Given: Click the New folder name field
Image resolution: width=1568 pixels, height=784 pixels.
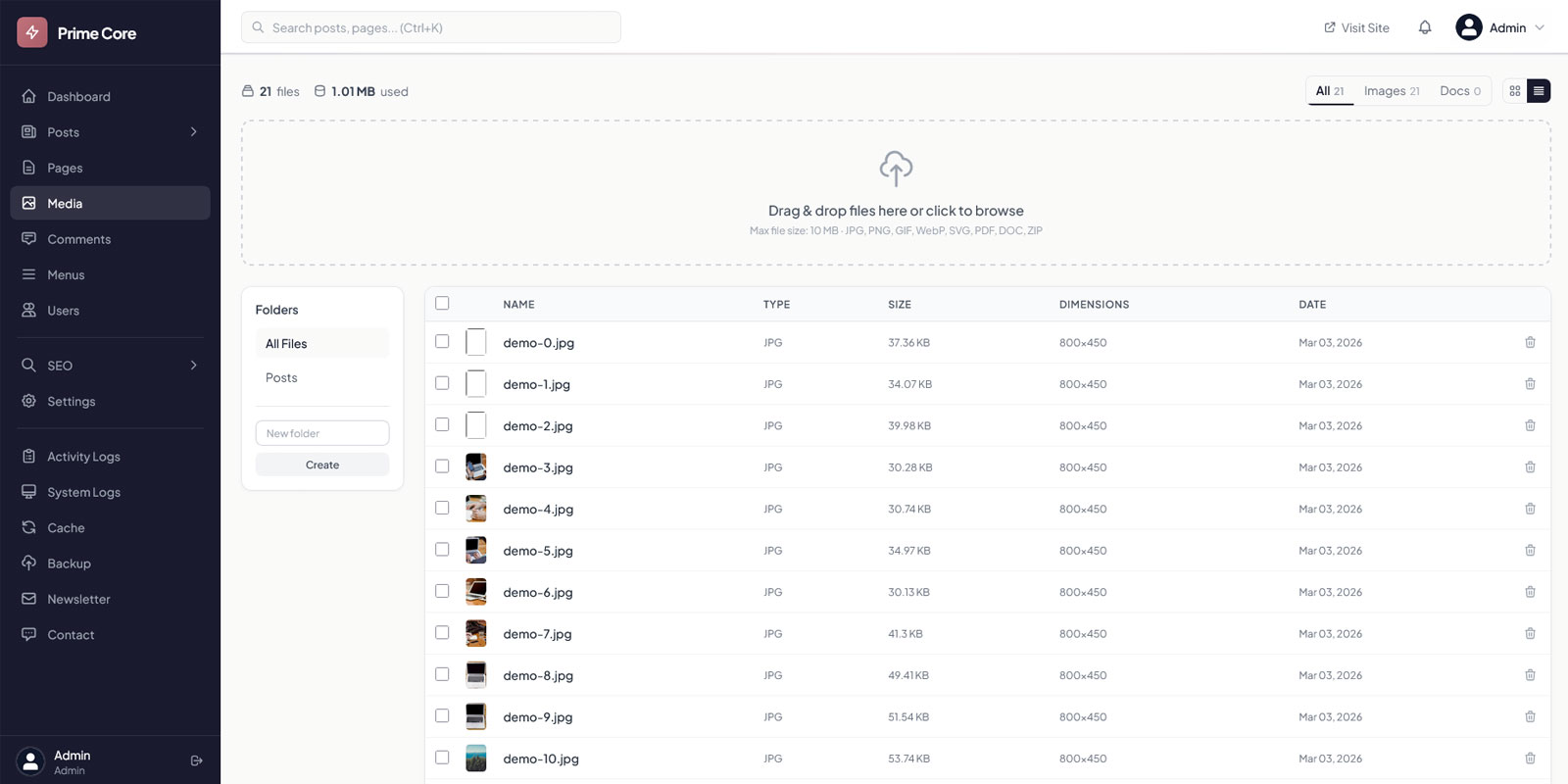Looking at the screenshot, I should [x=322, y=433].
